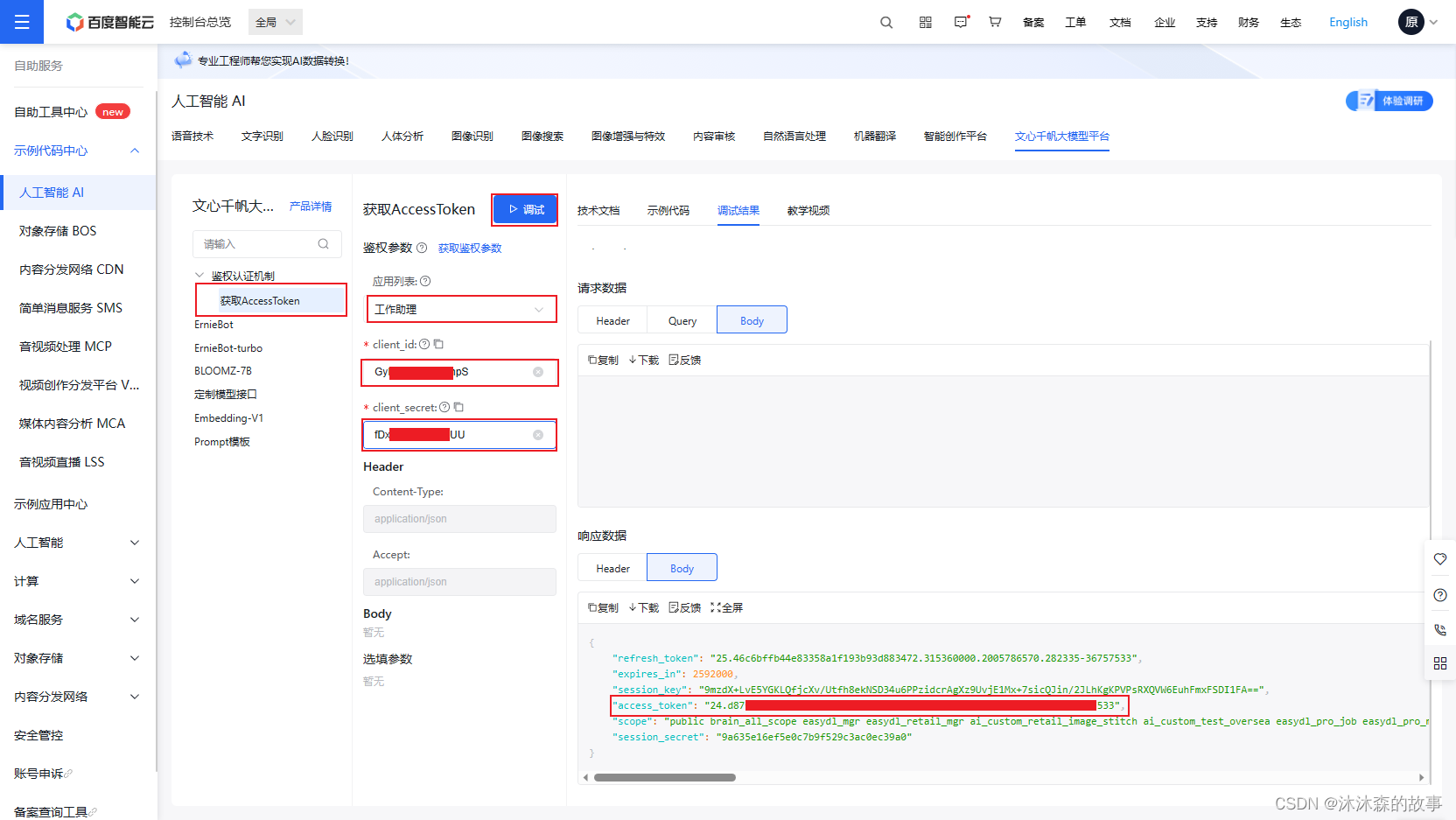Collapse the 鉴权认证机制 tree node
The height and width of the screenshot is (820, 1456).
[199, 276]
